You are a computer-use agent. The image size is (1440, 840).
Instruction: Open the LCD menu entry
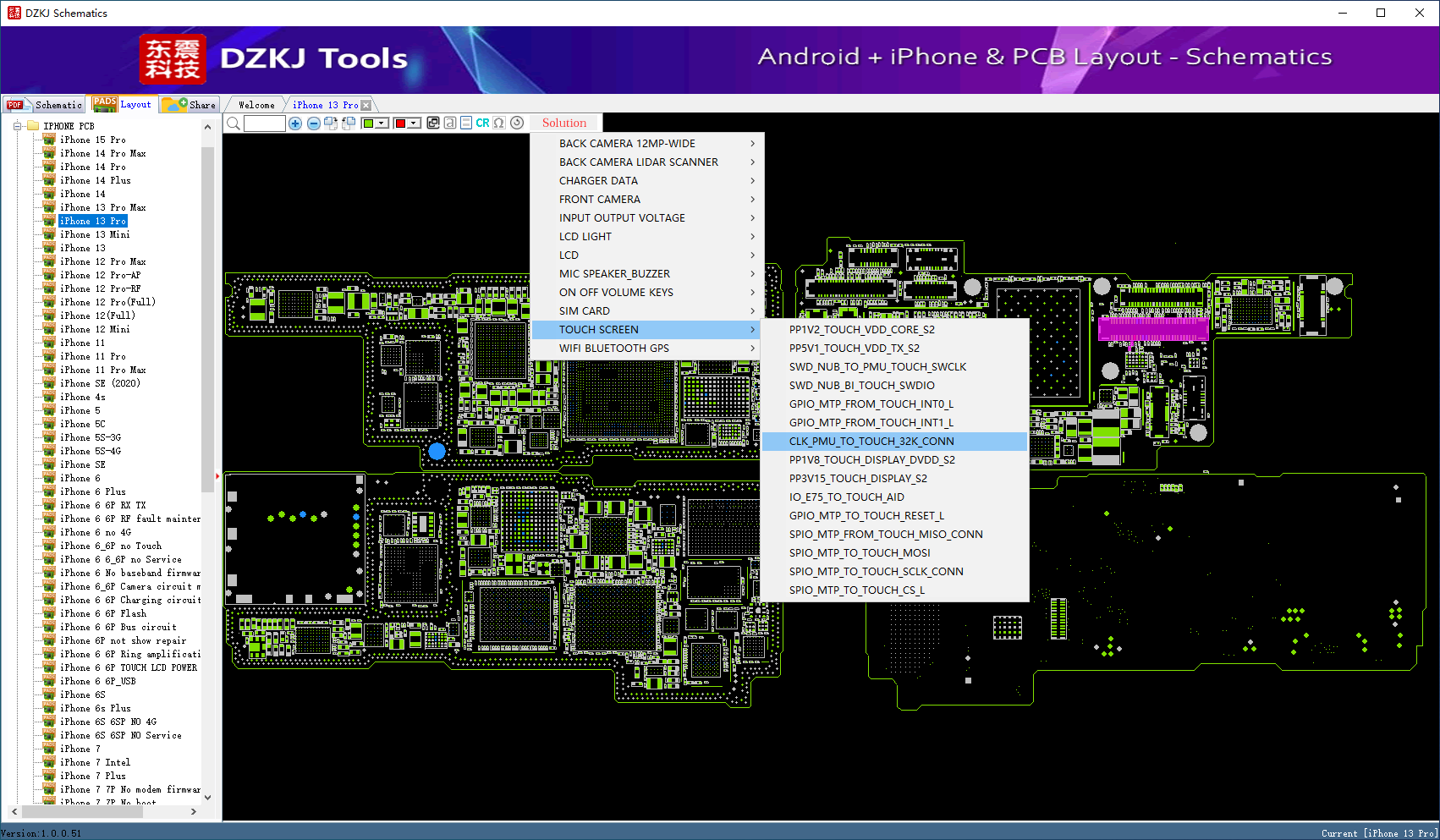[x=648, y=255]
